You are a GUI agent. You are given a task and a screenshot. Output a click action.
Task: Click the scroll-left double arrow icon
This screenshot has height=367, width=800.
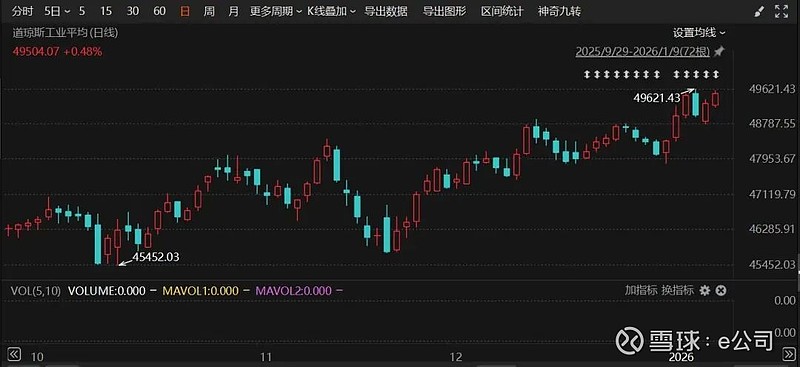(x=14, y=354)
